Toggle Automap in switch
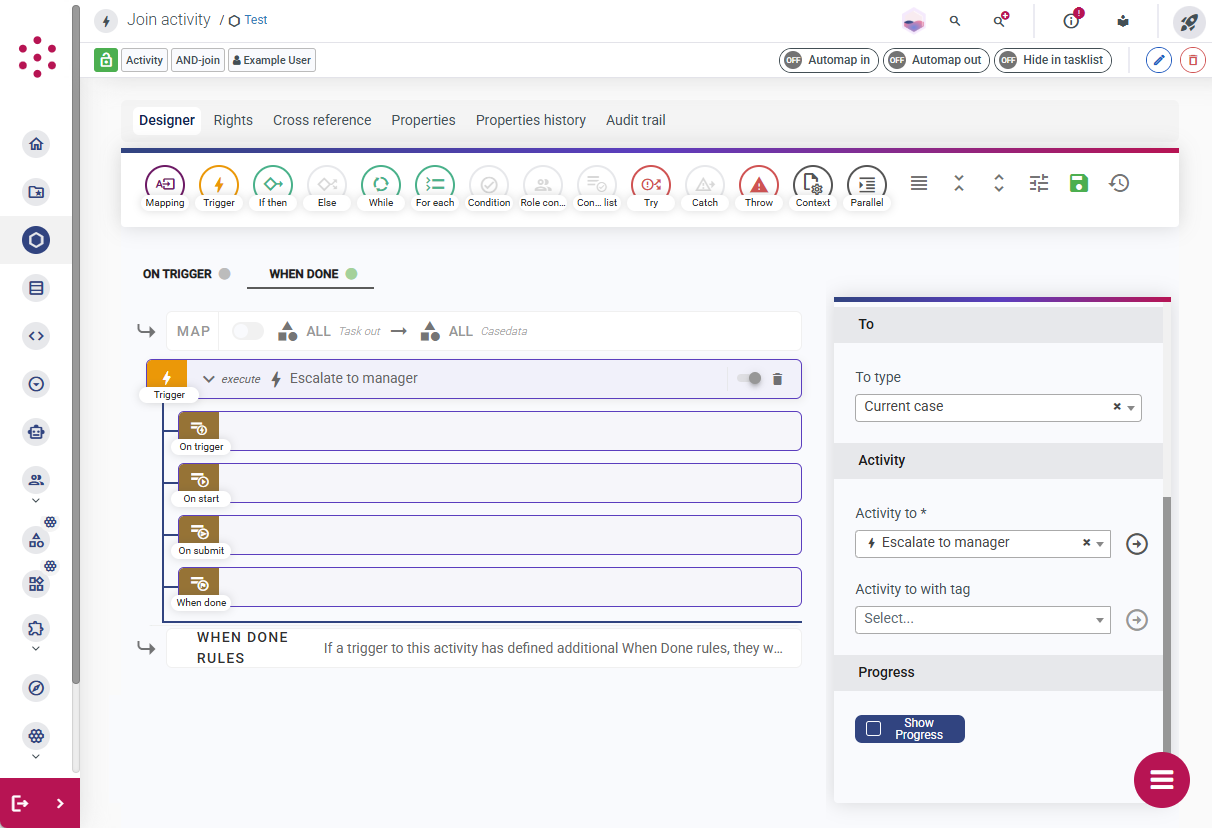The height and width of the screenshot is (828, 1212). click(829, 60)
